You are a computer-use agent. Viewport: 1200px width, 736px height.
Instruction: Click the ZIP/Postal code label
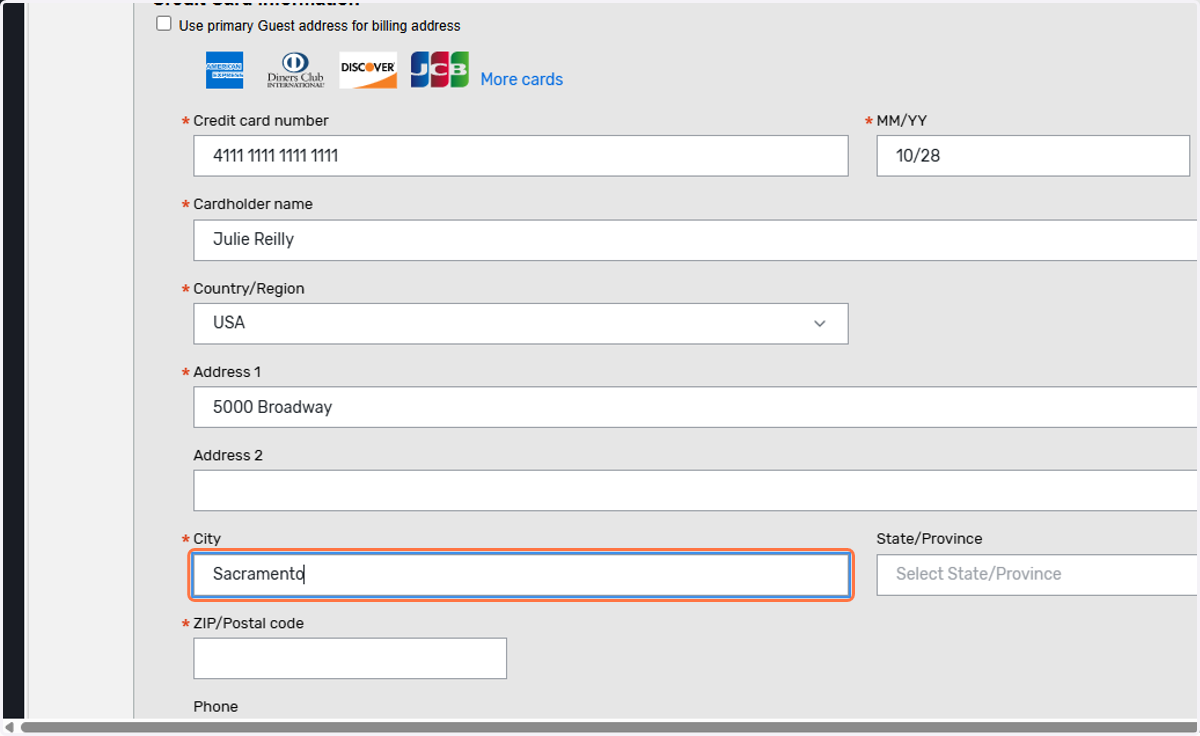click(x=248, y=623)
